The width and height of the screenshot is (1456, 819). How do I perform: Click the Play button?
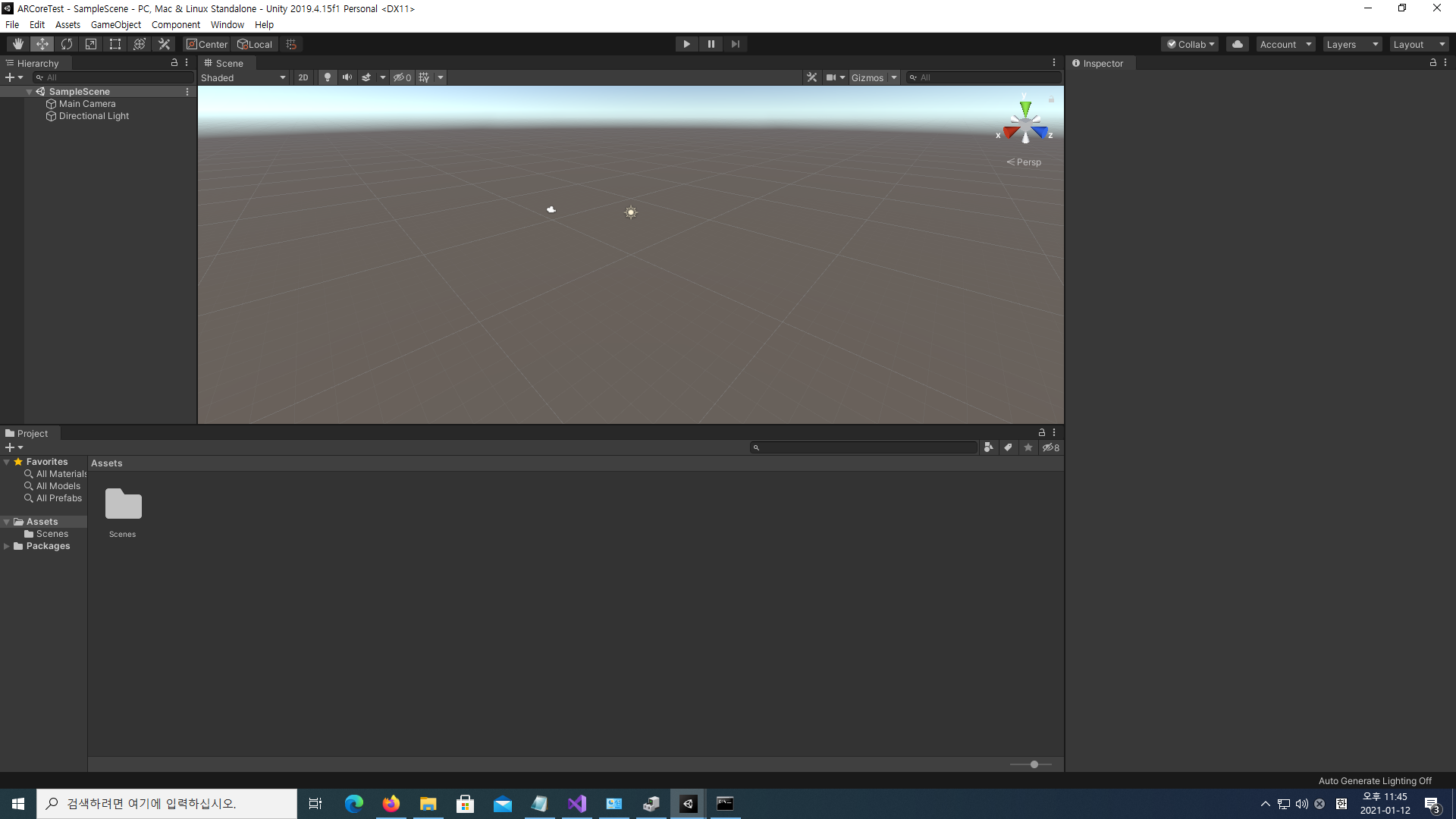coord(686,44)
